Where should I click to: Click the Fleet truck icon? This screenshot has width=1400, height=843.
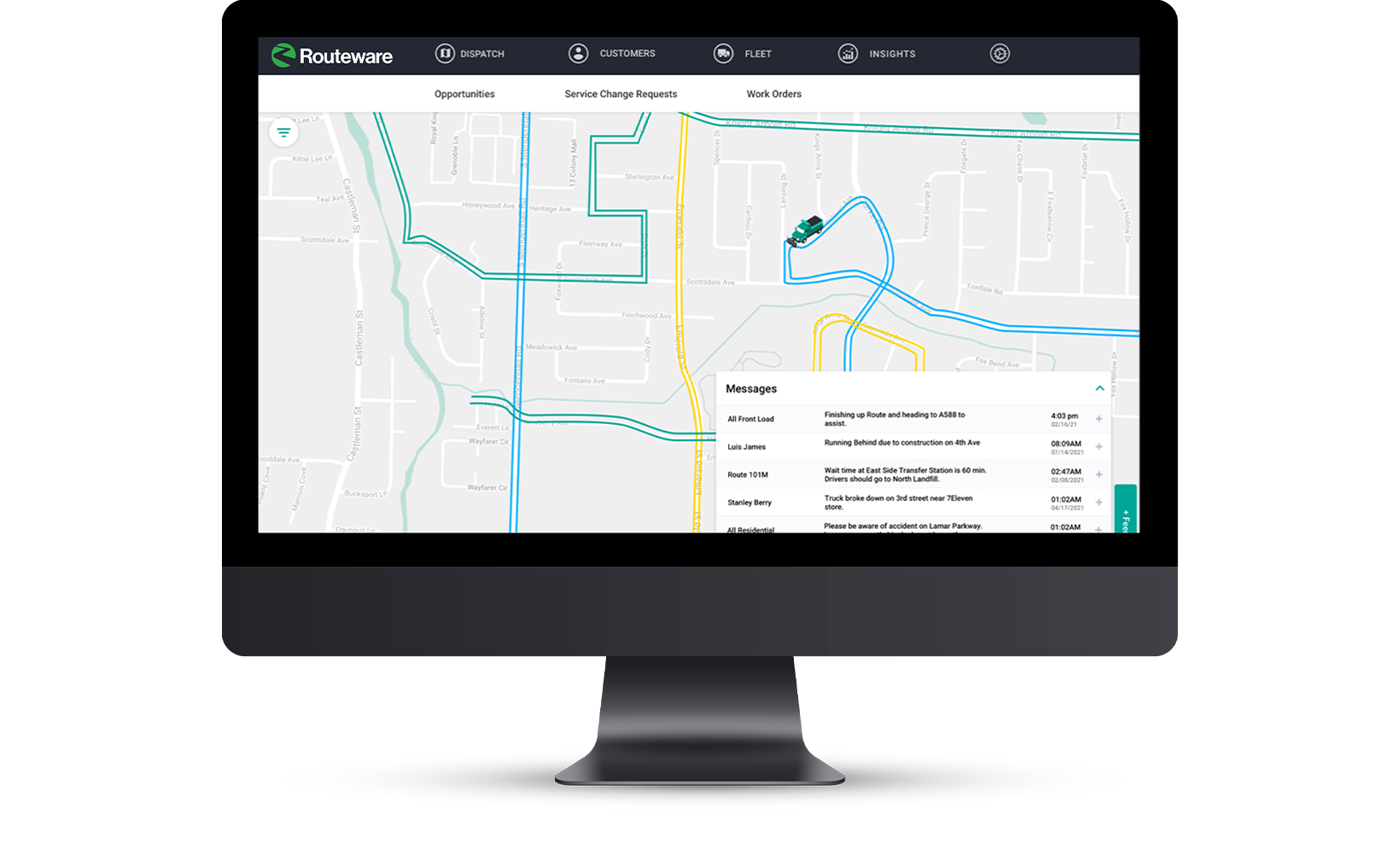point(723,54)
